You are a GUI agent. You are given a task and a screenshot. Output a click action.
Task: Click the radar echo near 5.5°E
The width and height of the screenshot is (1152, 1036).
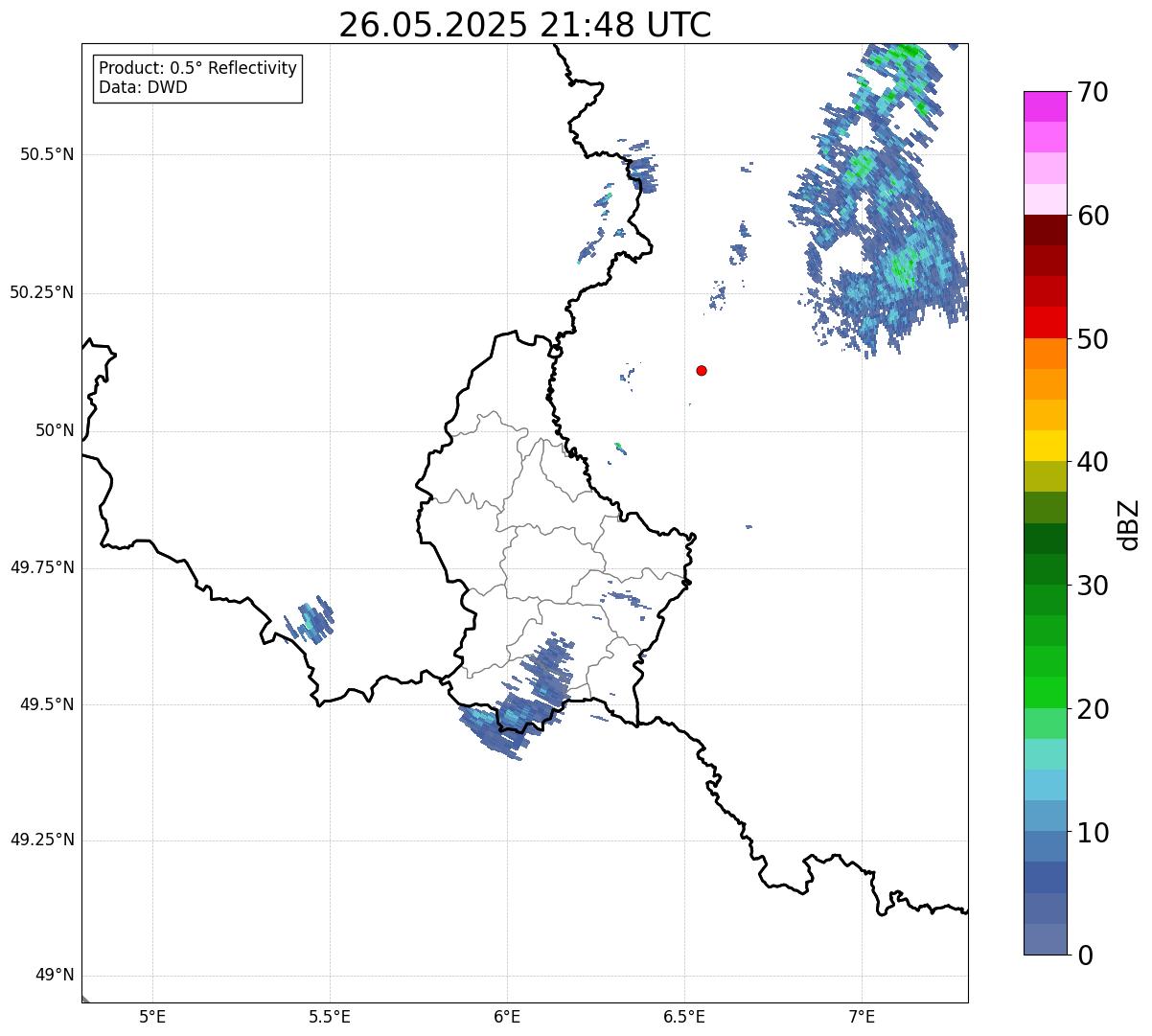pos(312,620)
